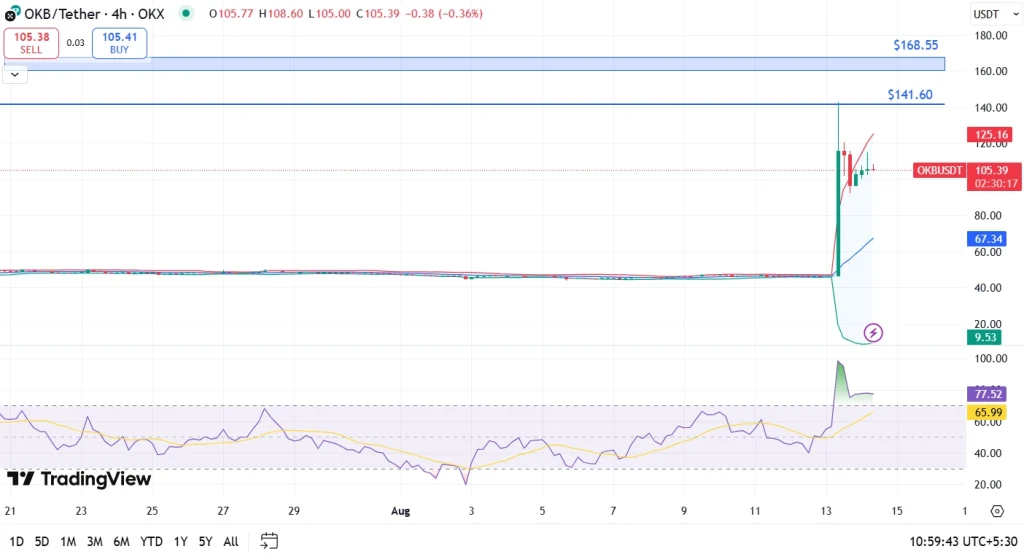
Task: Select the 5Y time range
Action: pyautogui.click(x=206, y=541)
